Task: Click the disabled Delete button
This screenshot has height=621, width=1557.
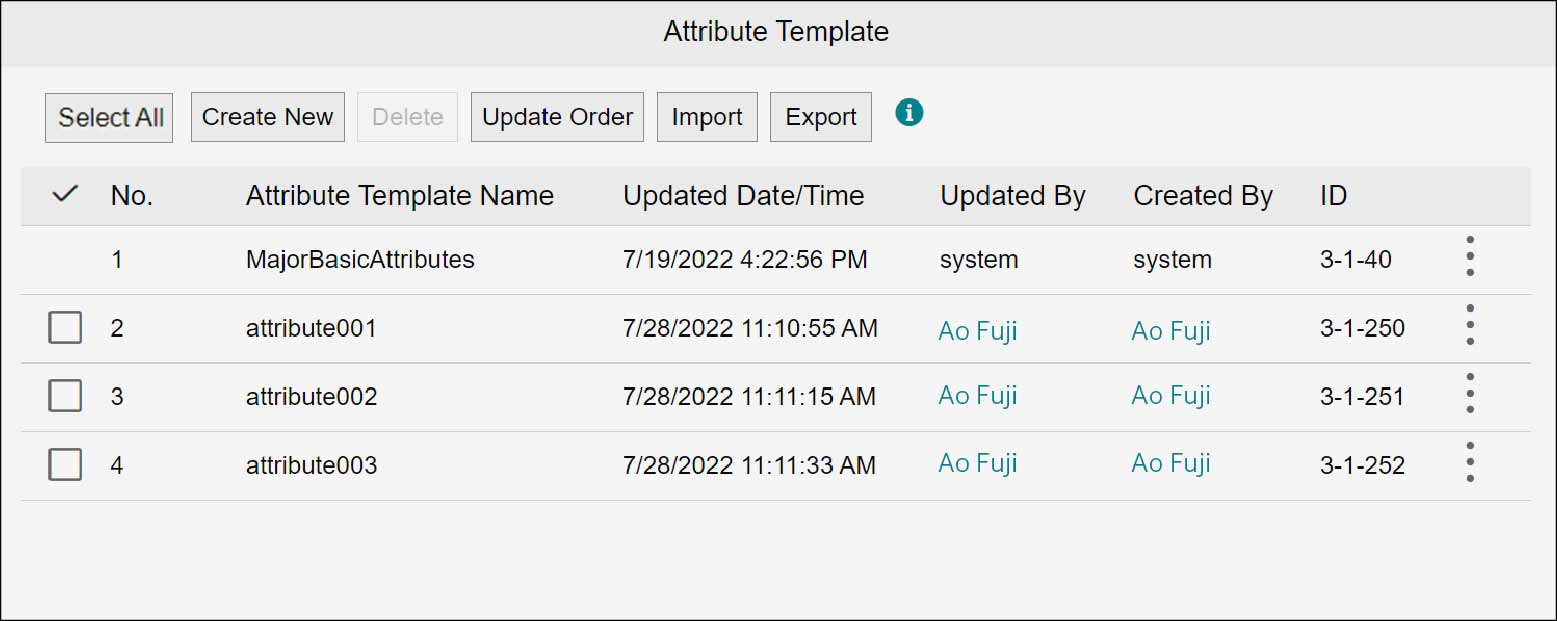Action: click(407, 117)
